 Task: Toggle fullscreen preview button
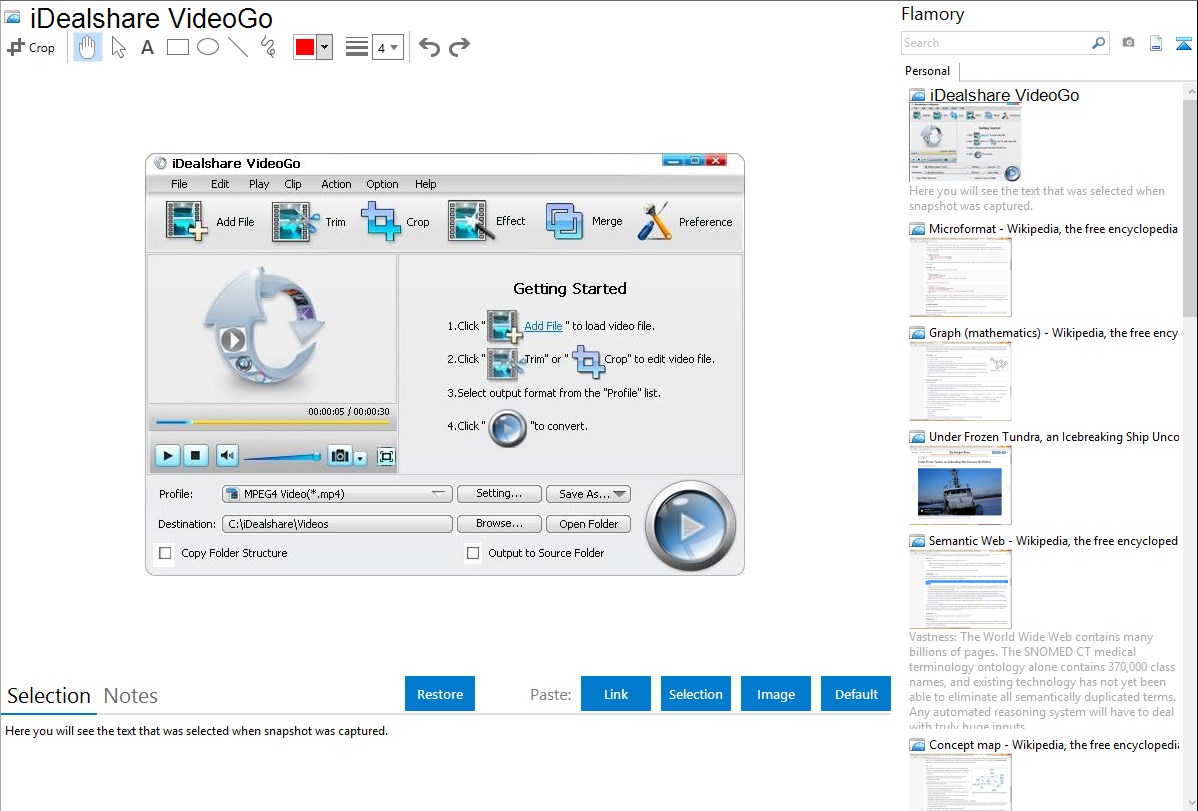pyautogui.click(x=387, y=456)
